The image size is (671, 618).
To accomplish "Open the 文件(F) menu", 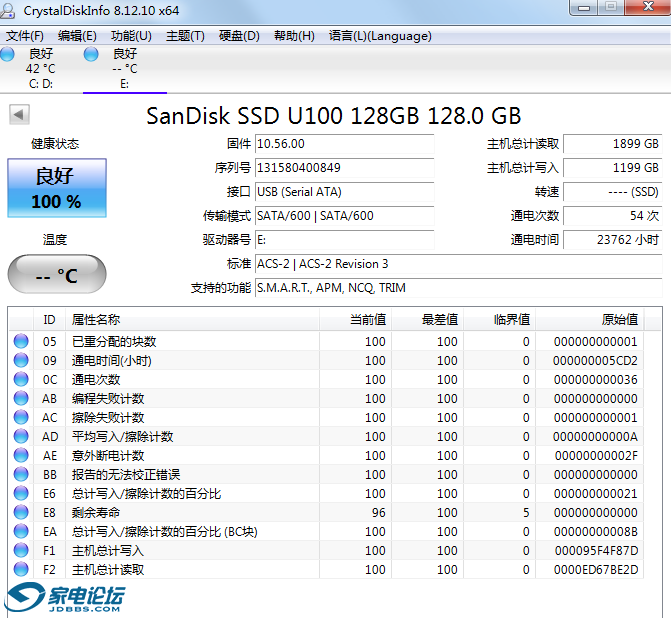I will coord(25,36).
